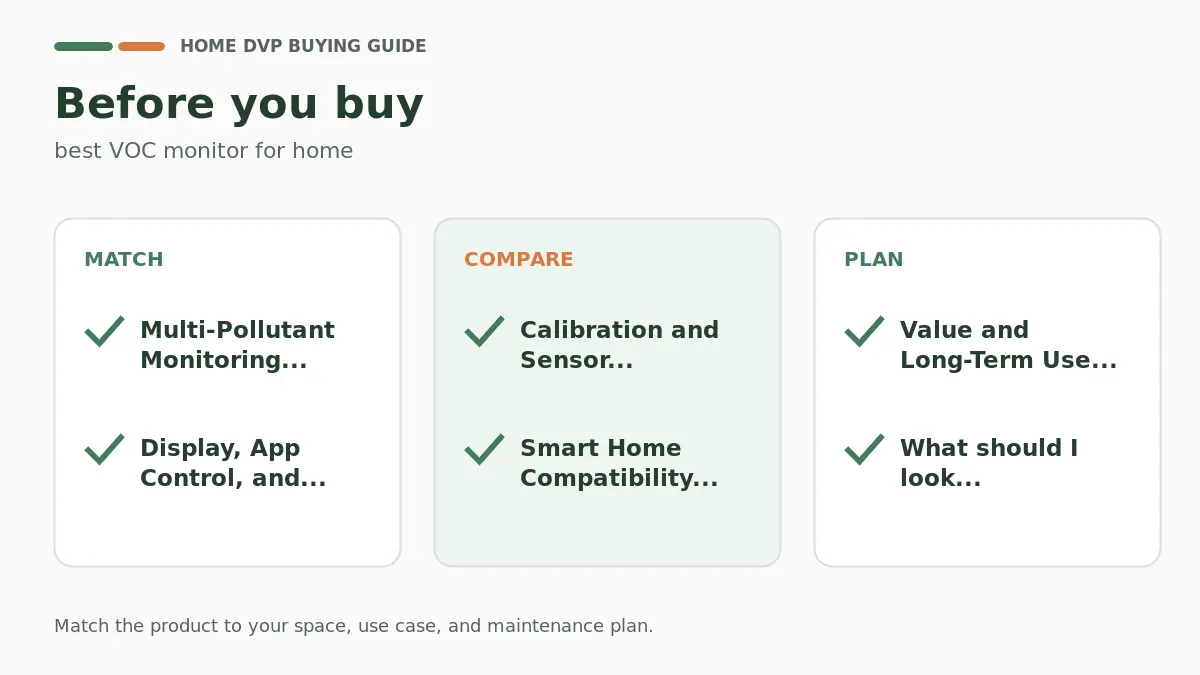Expand the truncated What should I look item
The image size is (1200, 675).
click(989, 463)
